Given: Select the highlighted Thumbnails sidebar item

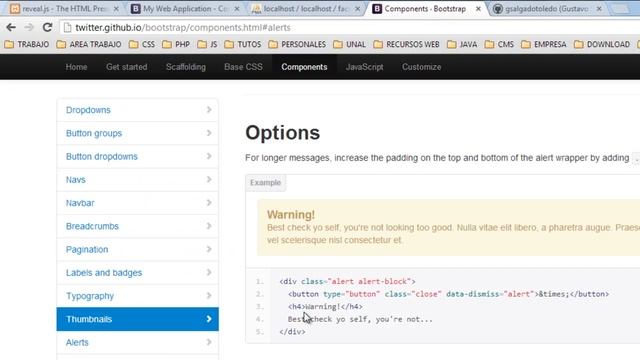Looking at the screenshot, I should pyautogui.click(x=138, y=319).
